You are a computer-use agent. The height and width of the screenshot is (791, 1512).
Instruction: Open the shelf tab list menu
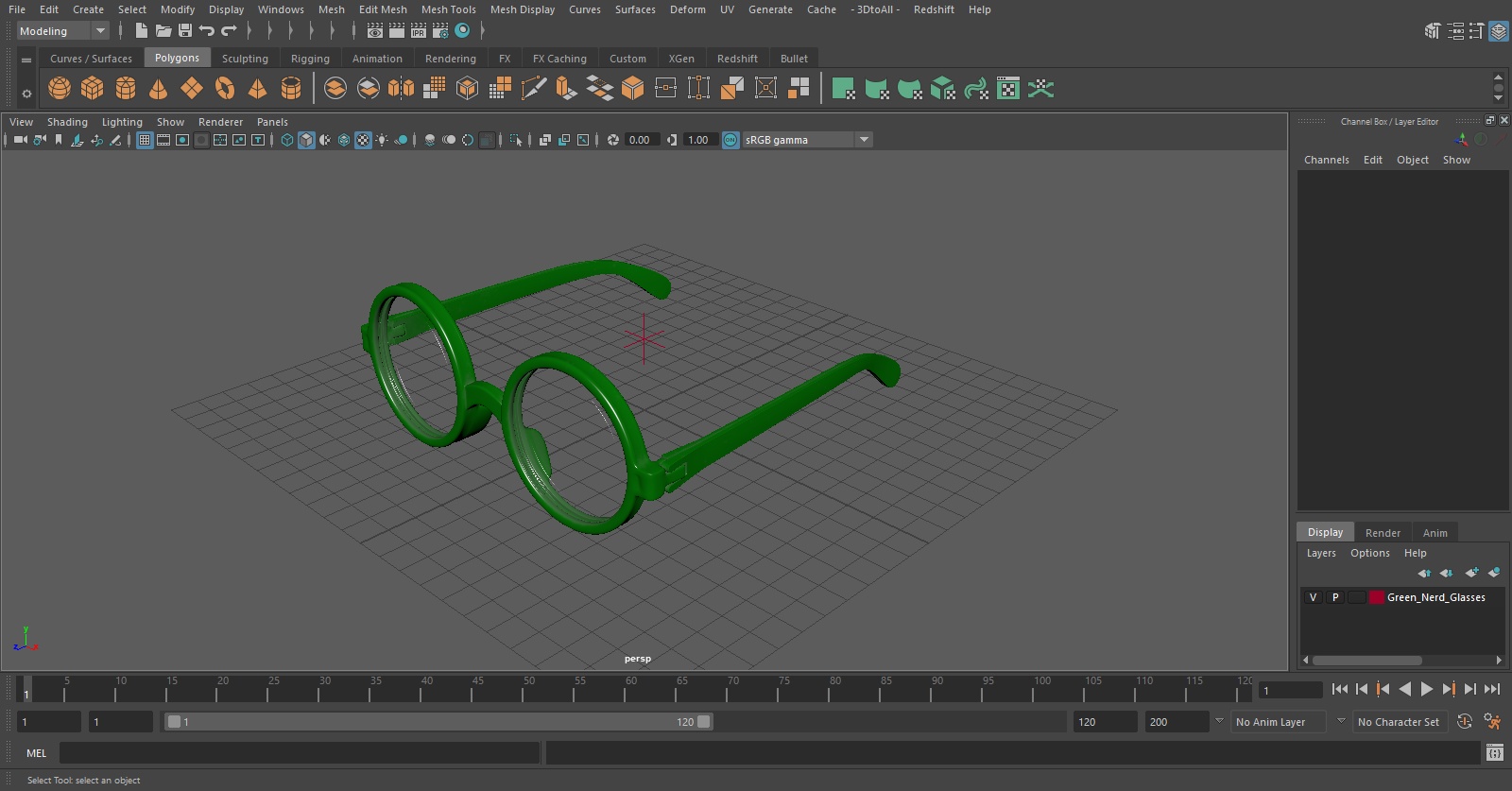(x=26, y=60)
